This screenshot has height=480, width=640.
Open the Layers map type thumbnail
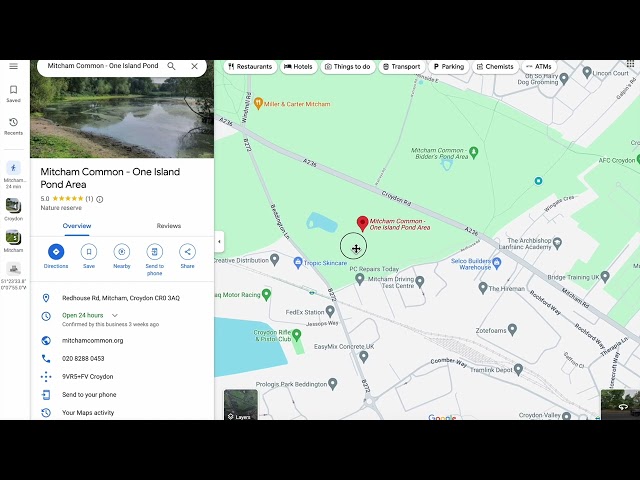(x=241, y=404)
